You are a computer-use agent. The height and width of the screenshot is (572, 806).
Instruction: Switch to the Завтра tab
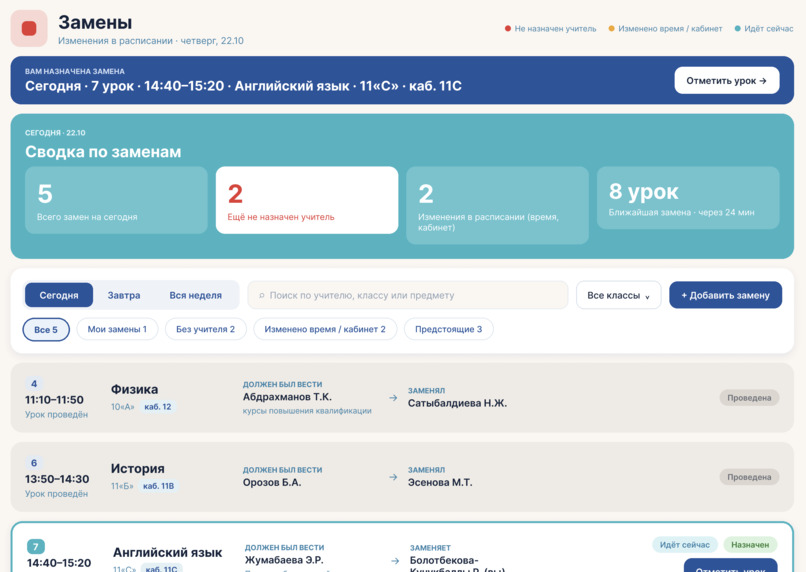click(124, 295)
